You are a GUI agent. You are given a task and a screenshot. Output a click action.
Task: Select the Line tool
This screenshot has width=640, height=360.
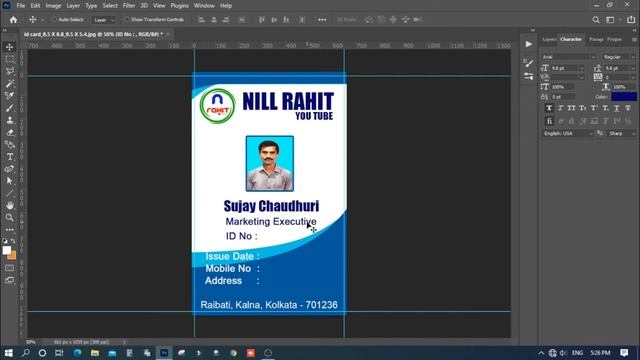pos(9,193)
